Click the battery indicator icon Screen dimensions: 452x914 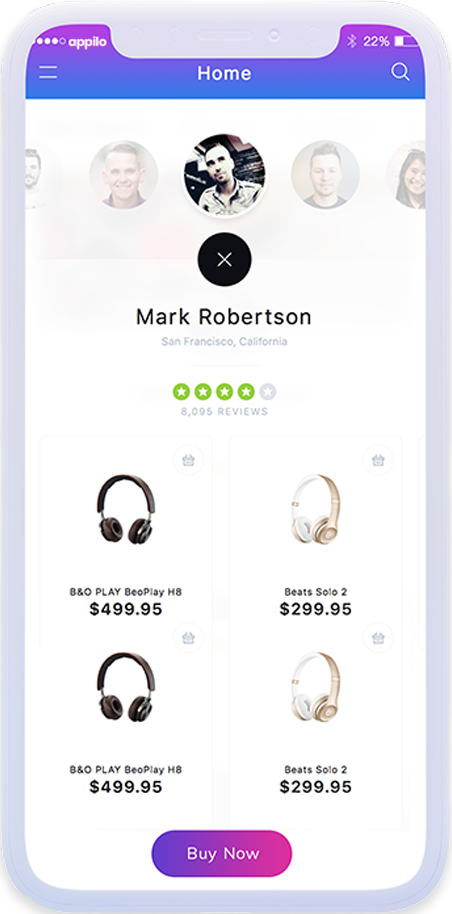pos(407,41)
